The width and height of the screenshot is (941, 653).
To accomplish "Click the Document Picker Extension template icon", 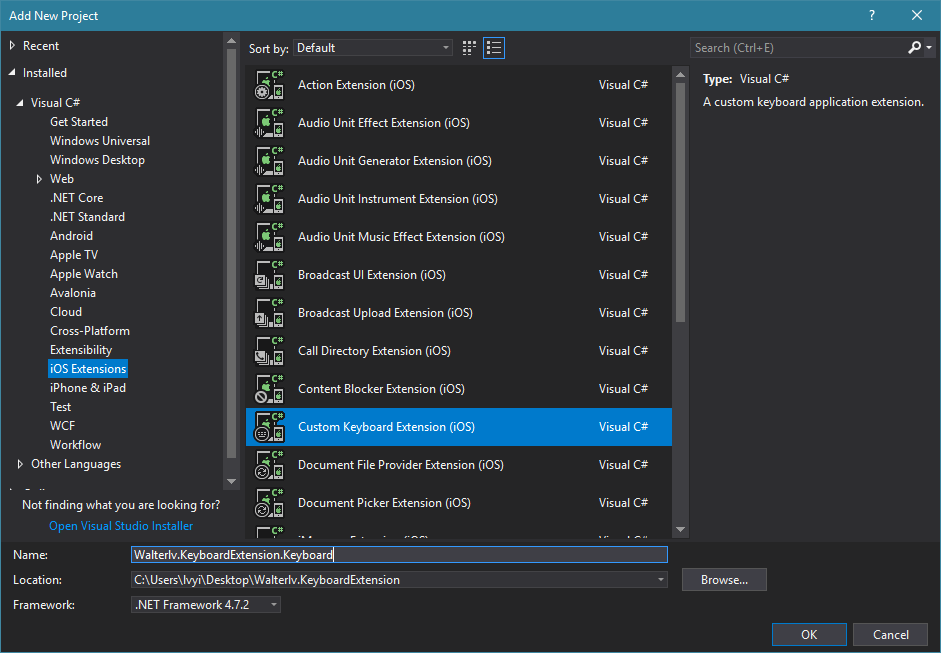I will click(269, 503).
